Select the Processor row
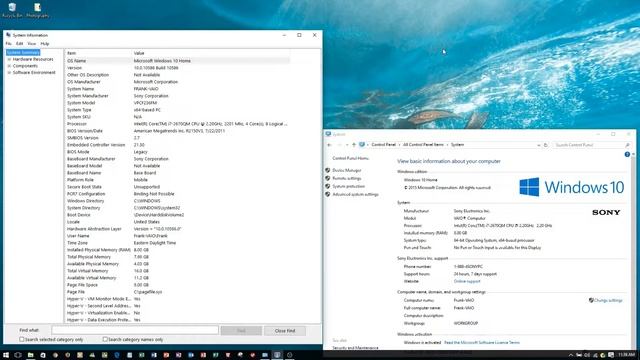640x360 pixels. coord(178,124)
